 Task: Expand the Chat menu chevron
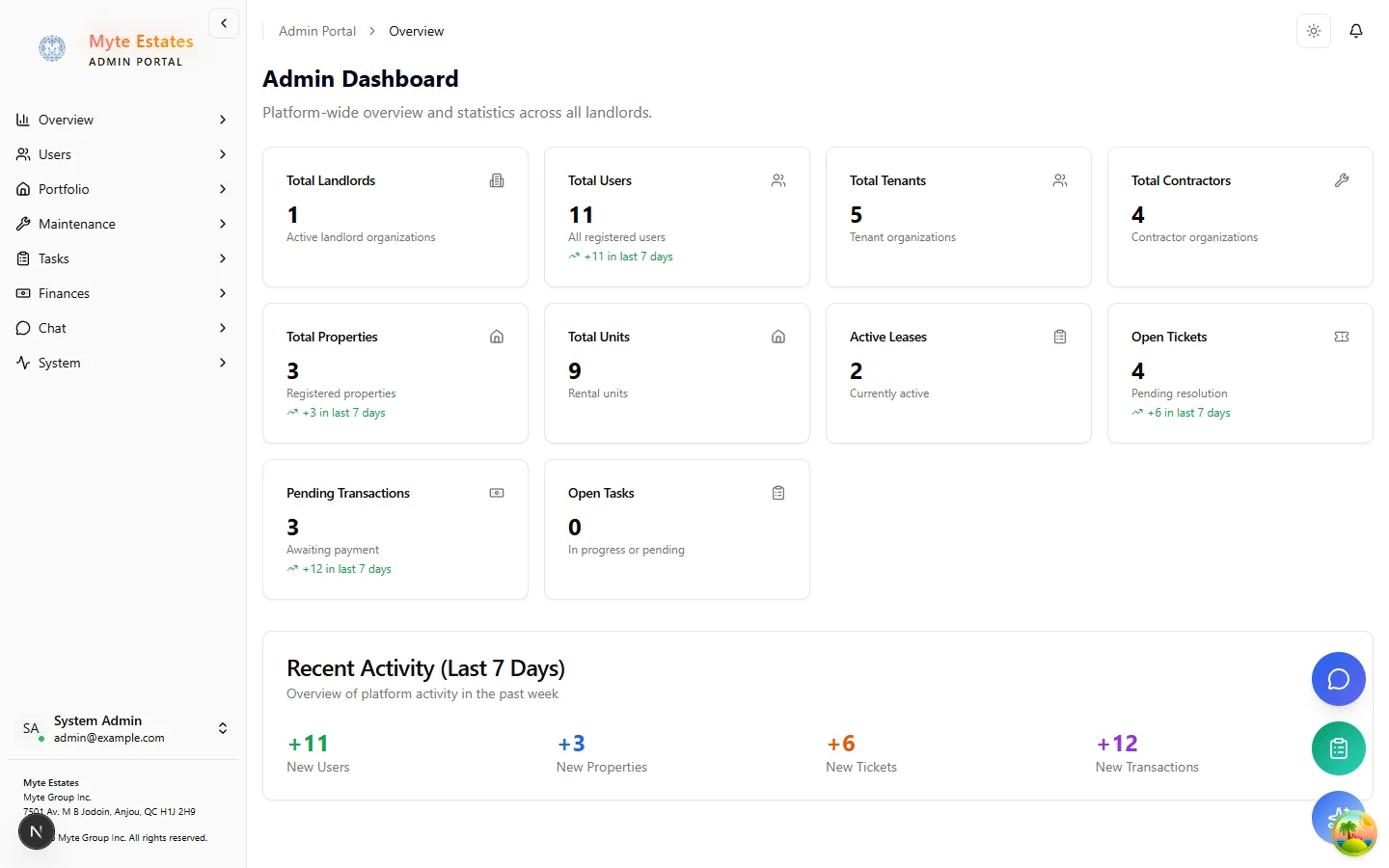223,328
